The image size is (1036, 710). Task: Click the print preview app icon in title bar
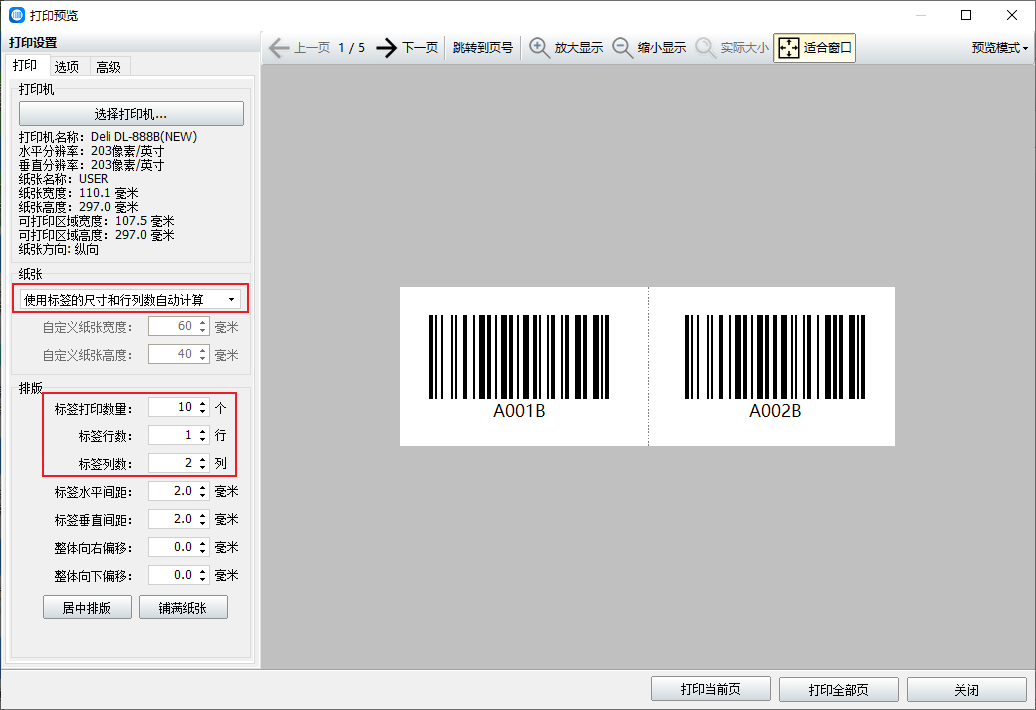coord(17,15)
